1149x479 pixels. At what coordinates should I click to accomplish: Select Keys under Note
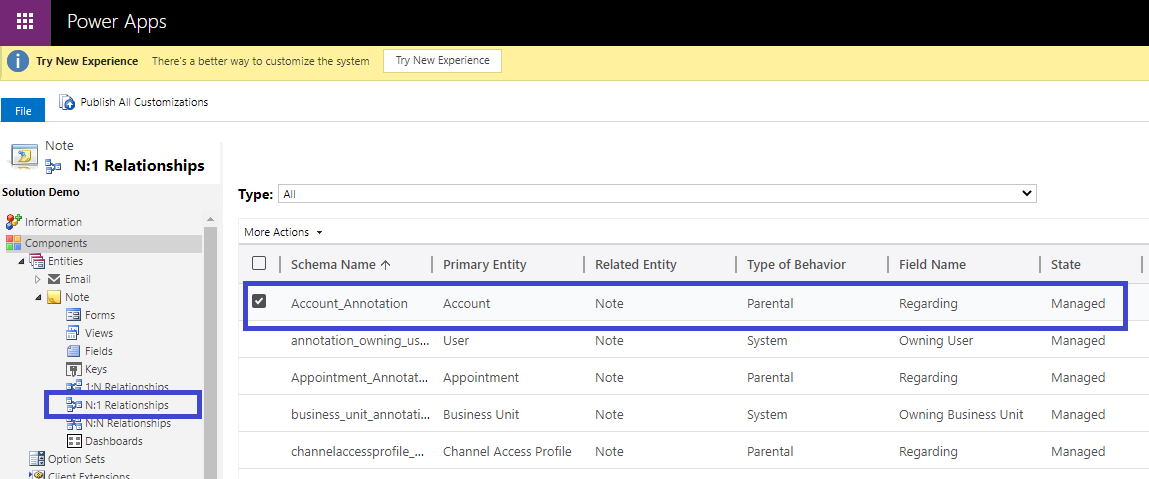click(x=96, y=369)
